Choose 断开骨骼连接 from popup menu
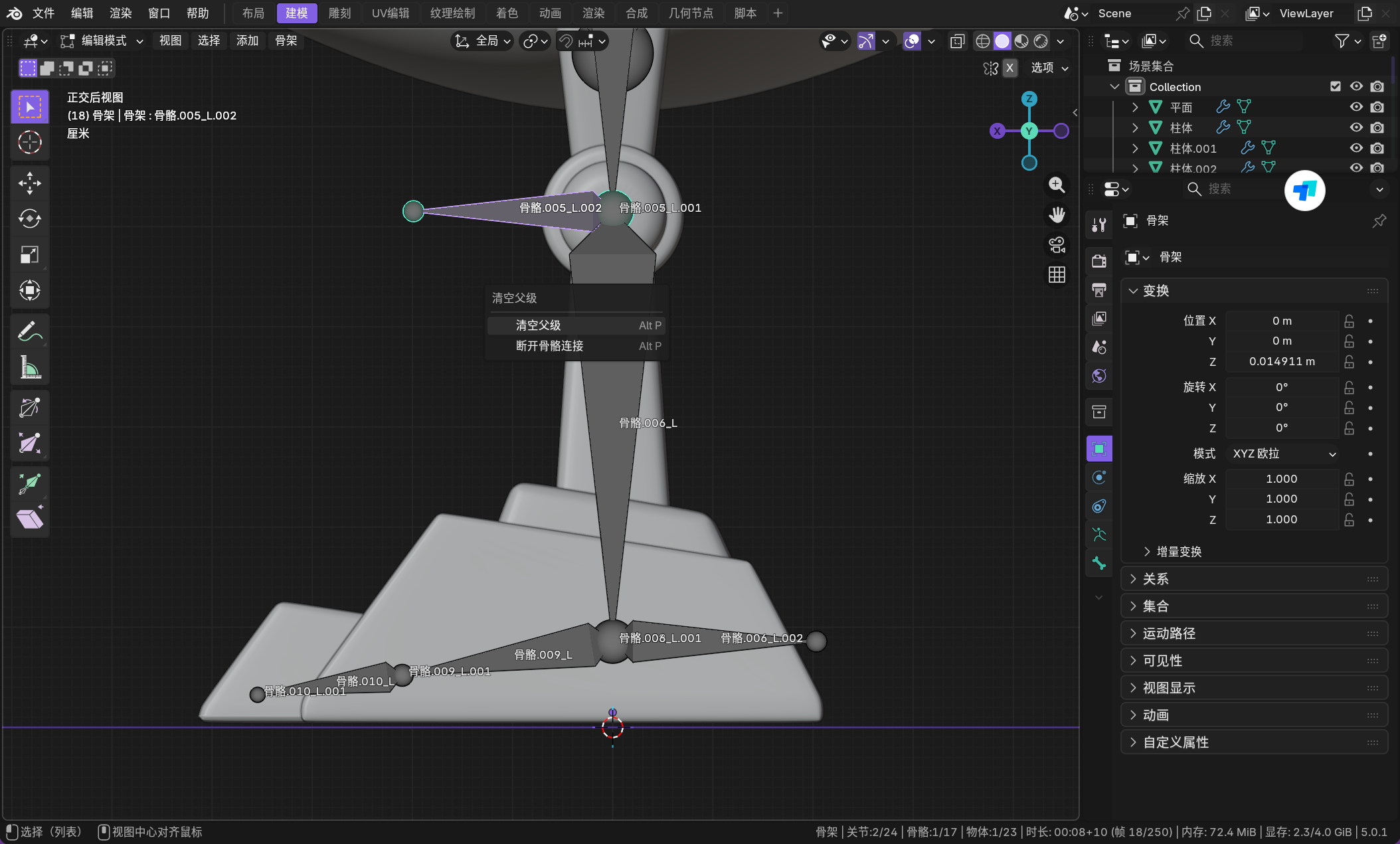Screen dimensions: 1400x844 click(549, 346)
